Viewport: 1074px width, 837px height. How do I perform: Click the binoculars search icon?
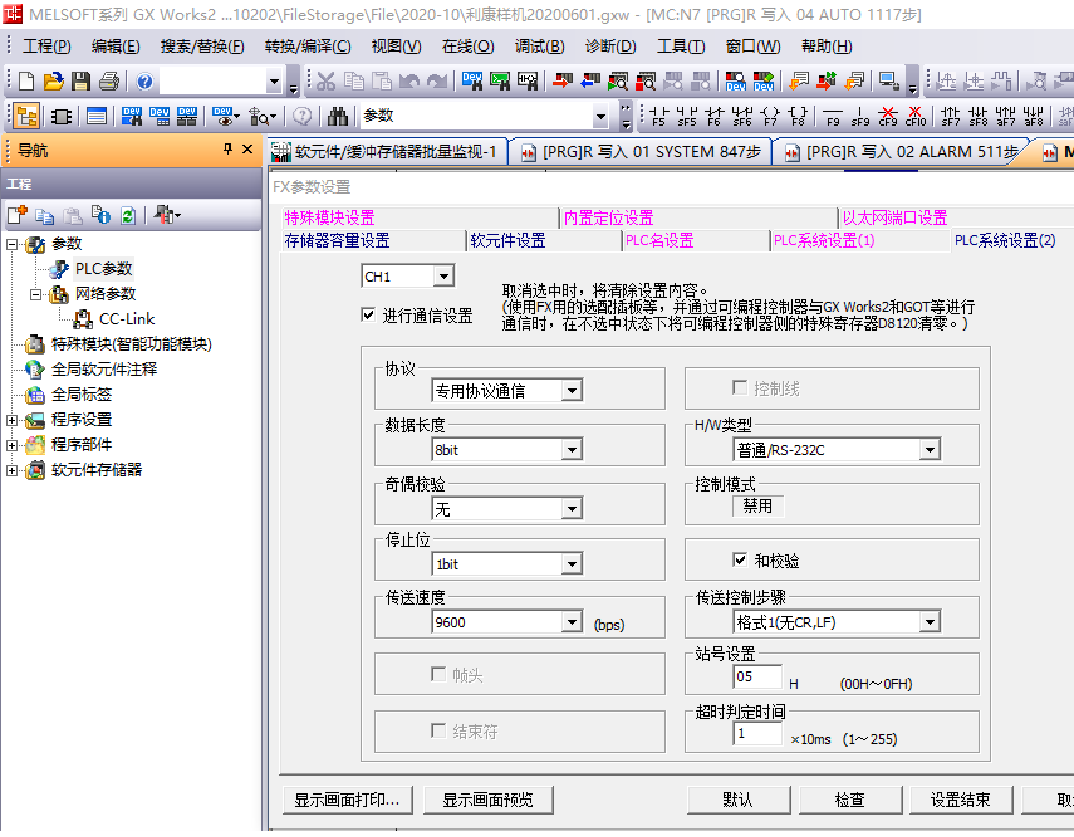click(338, 116)
